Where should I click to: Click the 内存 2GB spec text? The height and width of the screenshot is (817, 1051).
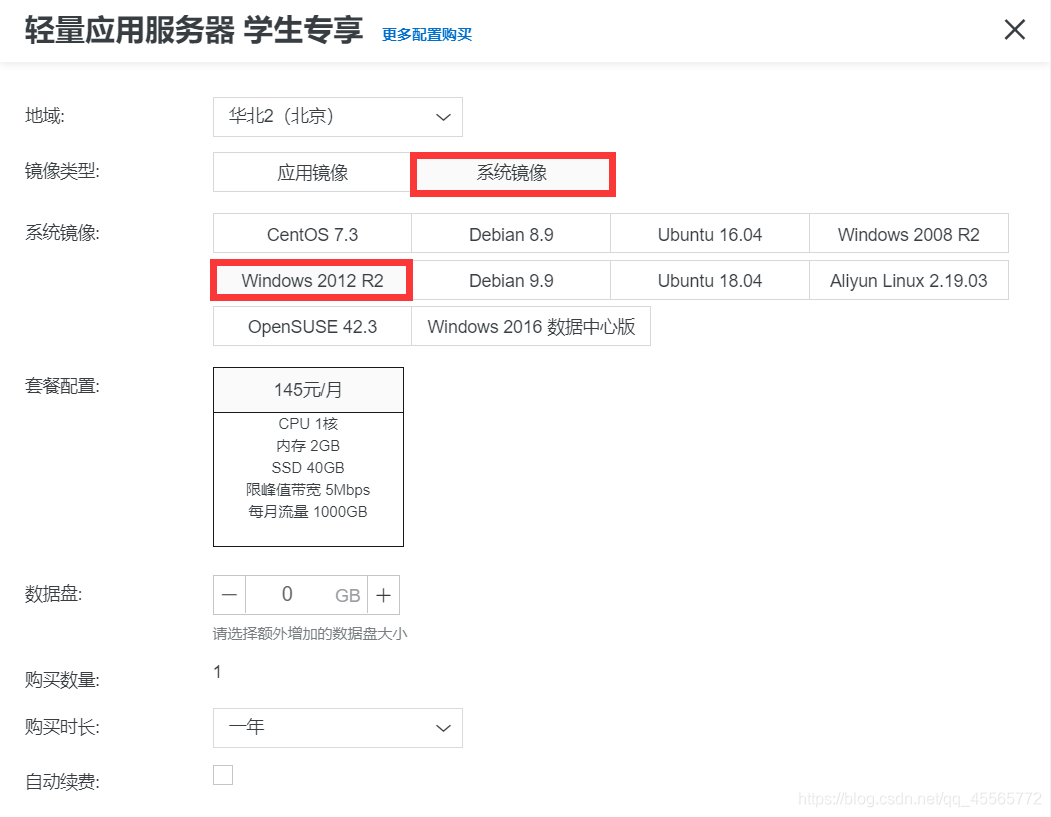(x=308, y=446)
